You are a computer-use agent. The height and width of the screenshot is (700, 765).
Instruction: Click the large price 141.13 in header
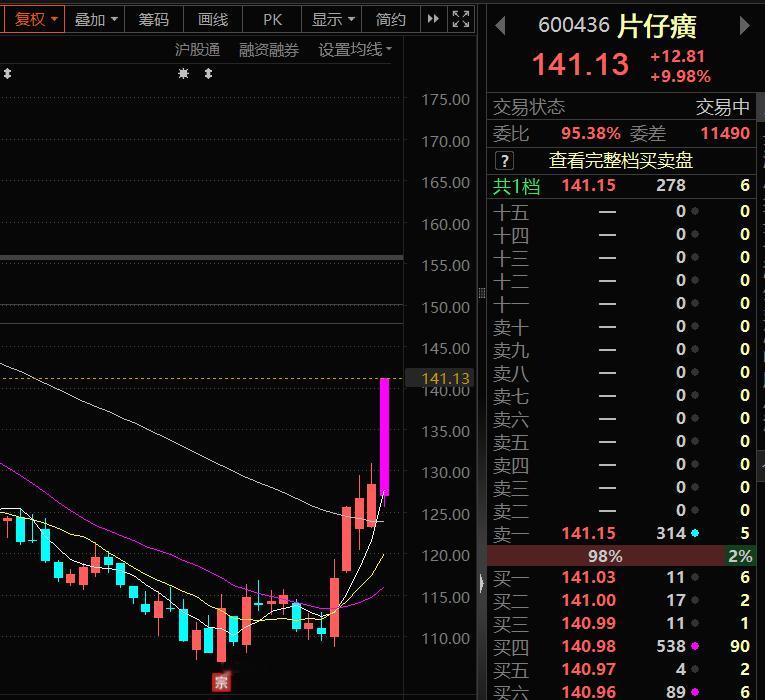[581, 64]
